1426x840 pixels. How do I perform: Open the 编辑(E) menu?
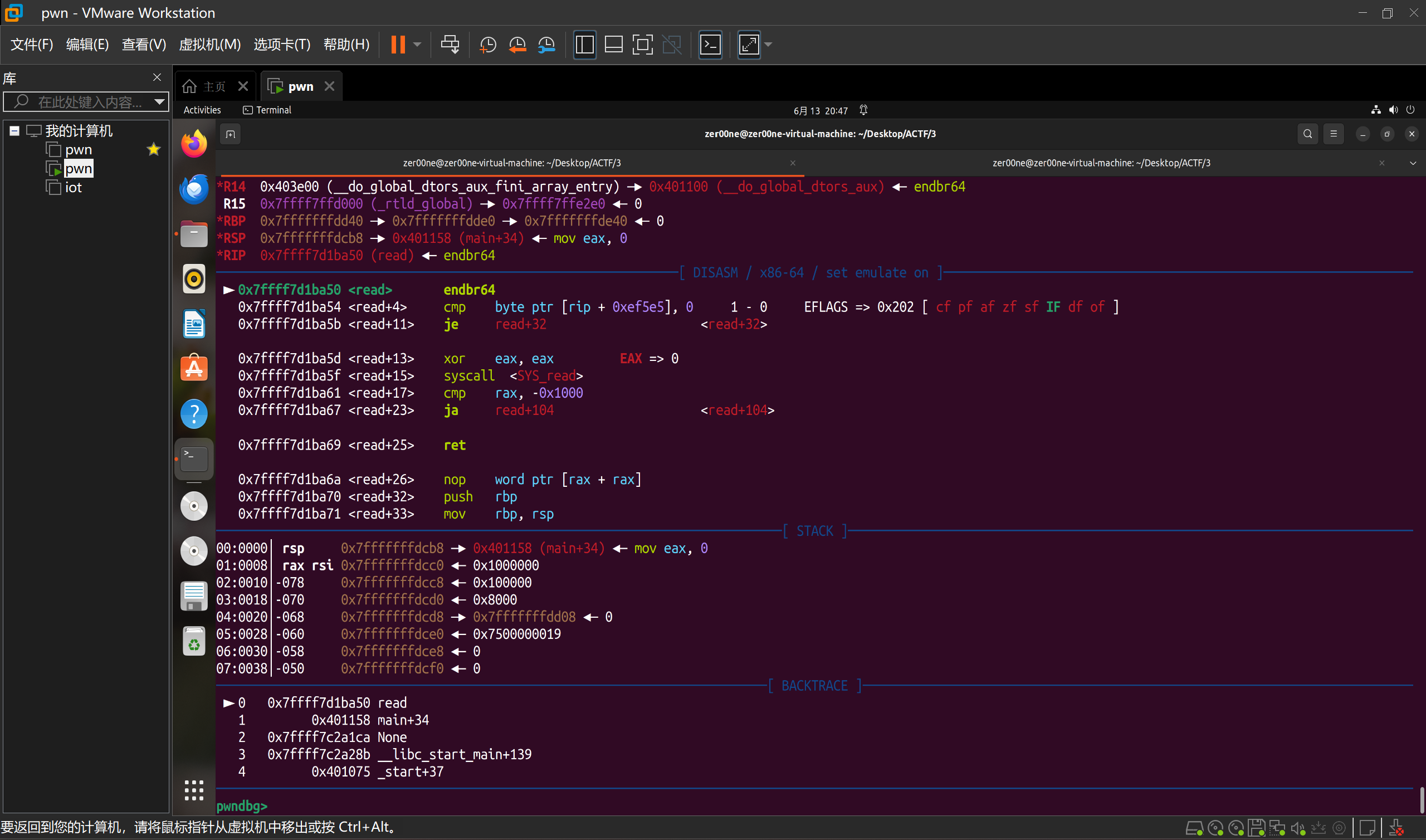click(x=87, y=44)
